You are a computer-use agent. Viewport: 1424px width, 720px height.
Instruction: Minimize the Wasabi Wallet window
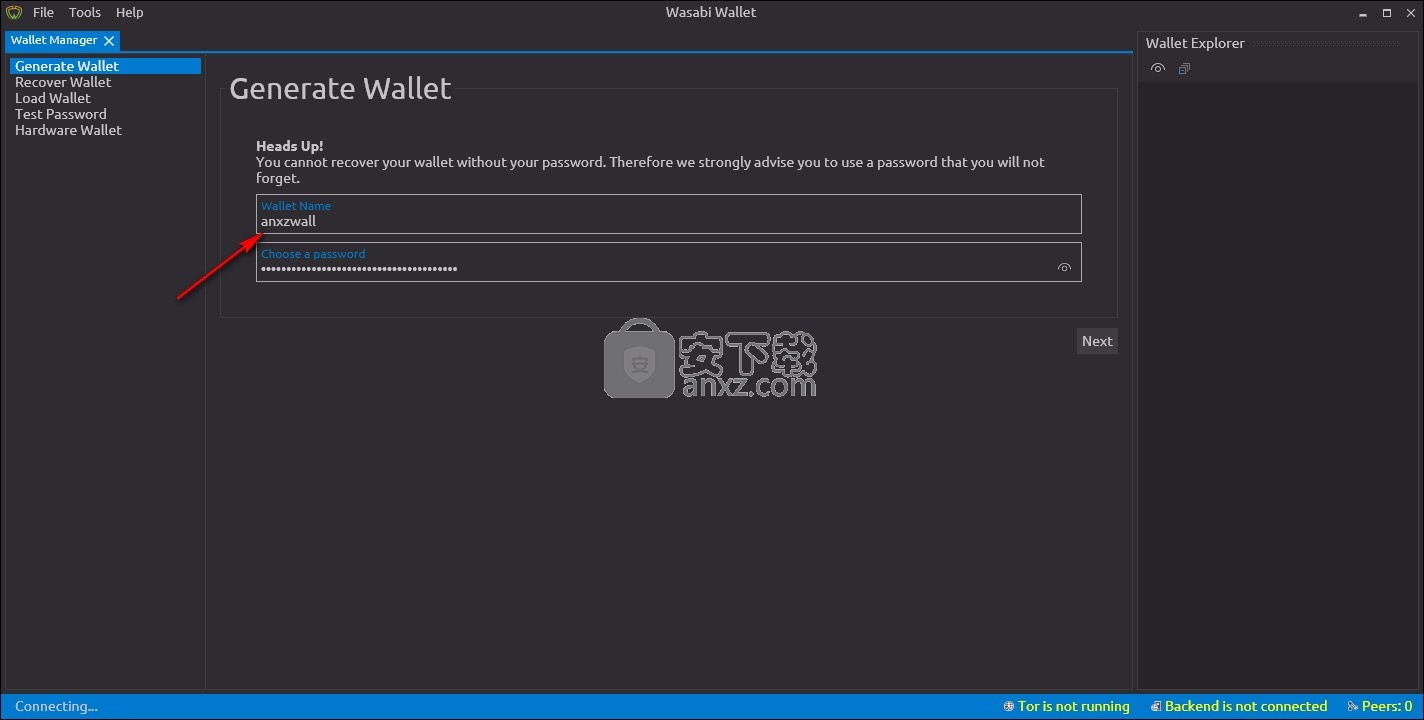coord(1363,13)
